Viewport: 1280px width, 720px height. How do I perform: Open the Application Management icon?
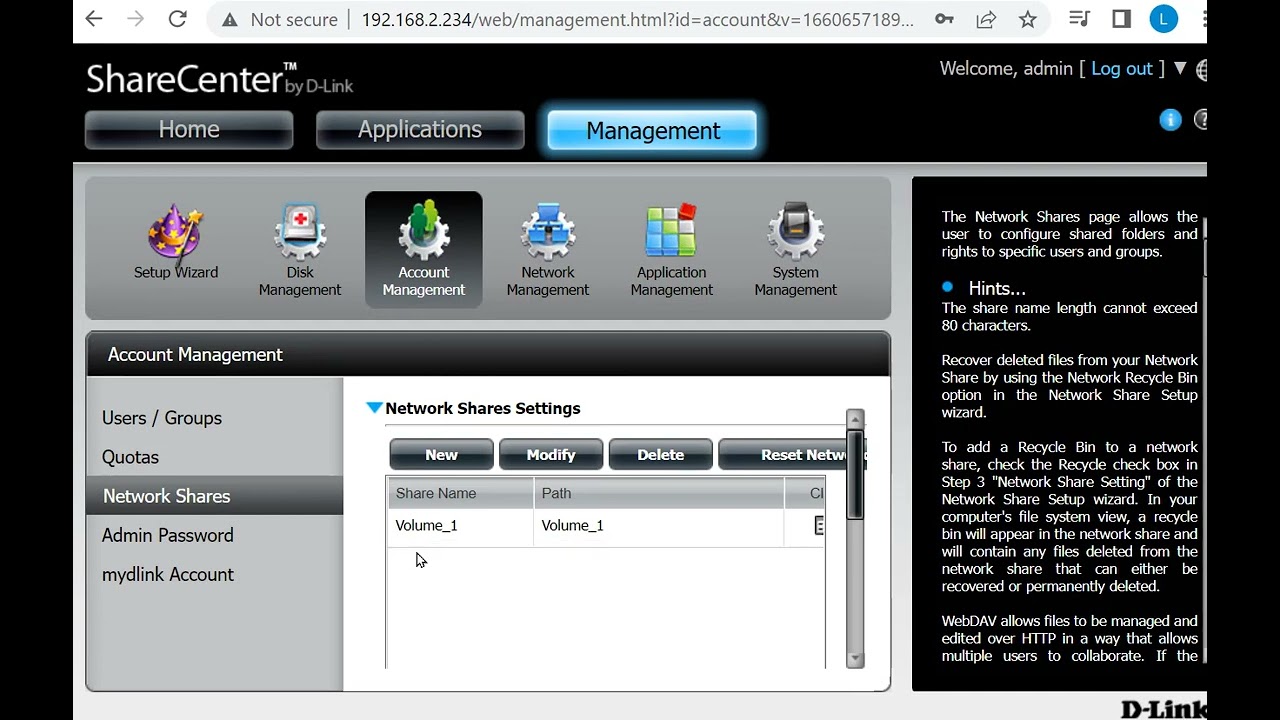tap(672, 250)
